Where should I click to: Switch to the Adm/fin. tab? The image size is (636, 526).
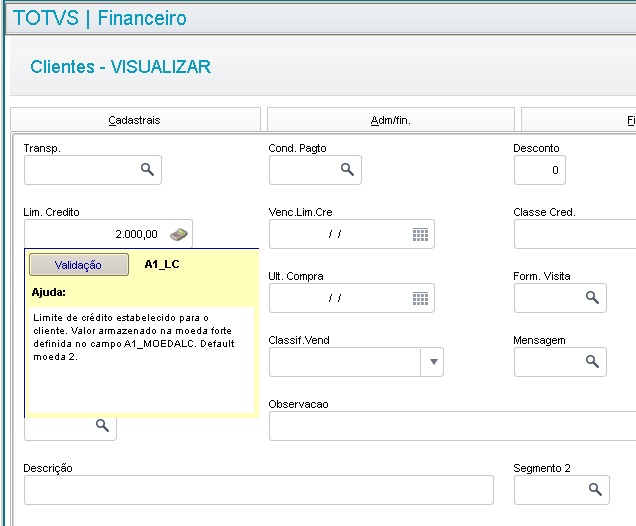[391, 120]
